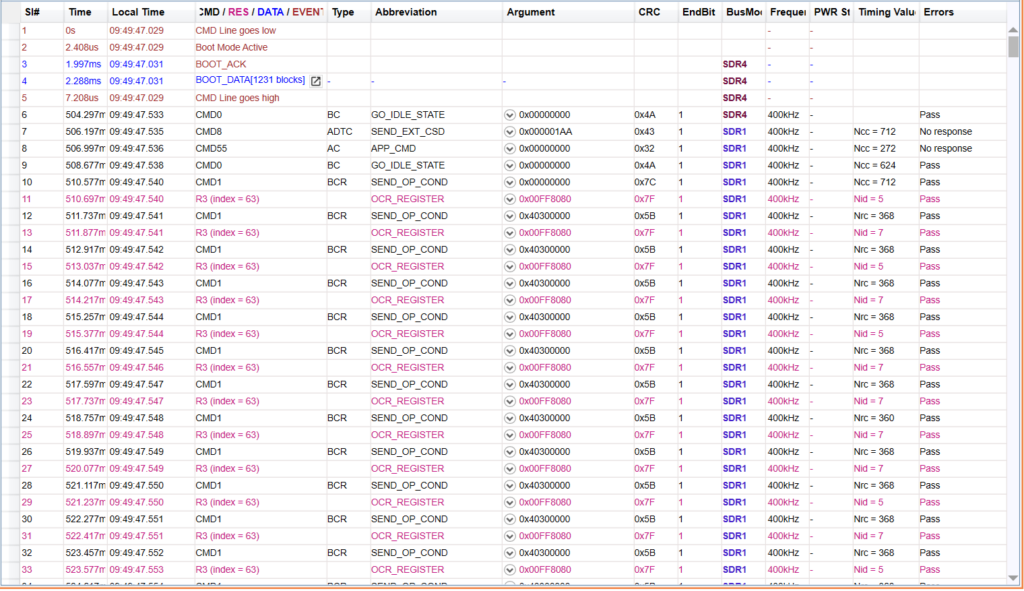Click the time value 2.408us

pos(82,48)
